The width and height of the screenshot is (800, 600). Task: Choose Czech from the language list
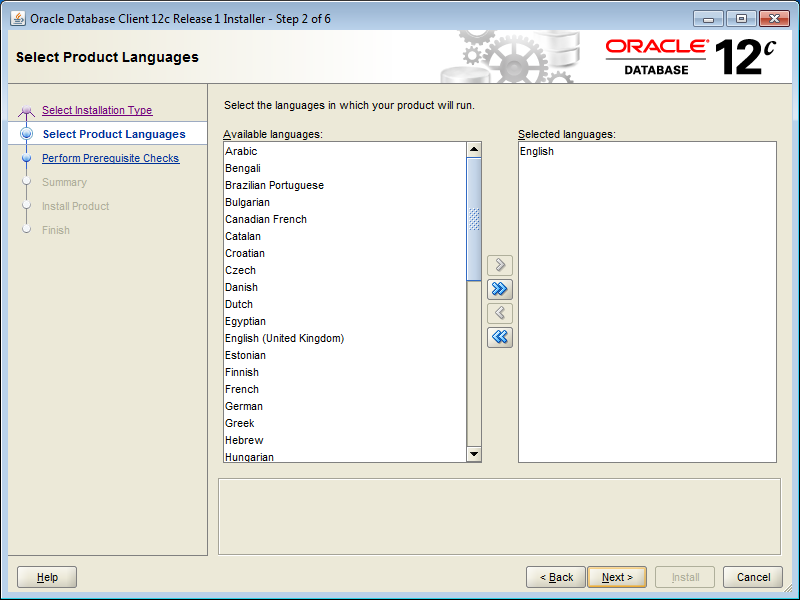[x=345, y=270]
